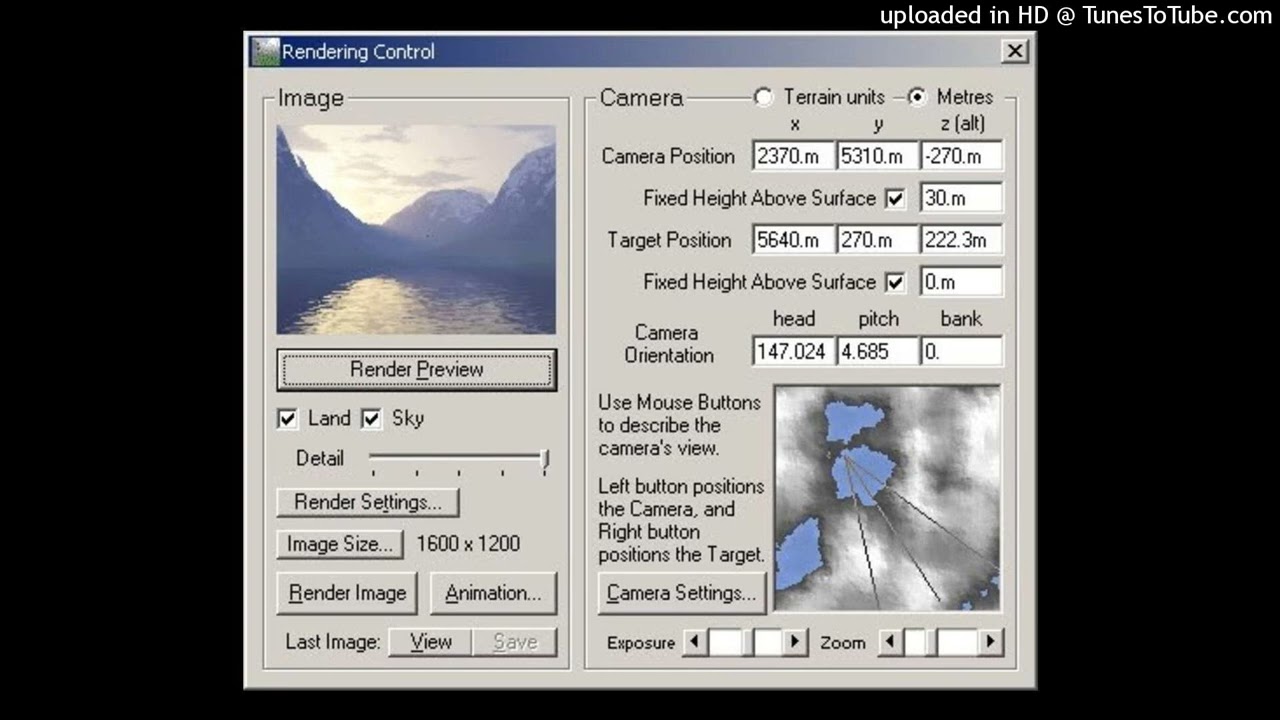Click Camera Position y field 5310.m

[877, 156]
